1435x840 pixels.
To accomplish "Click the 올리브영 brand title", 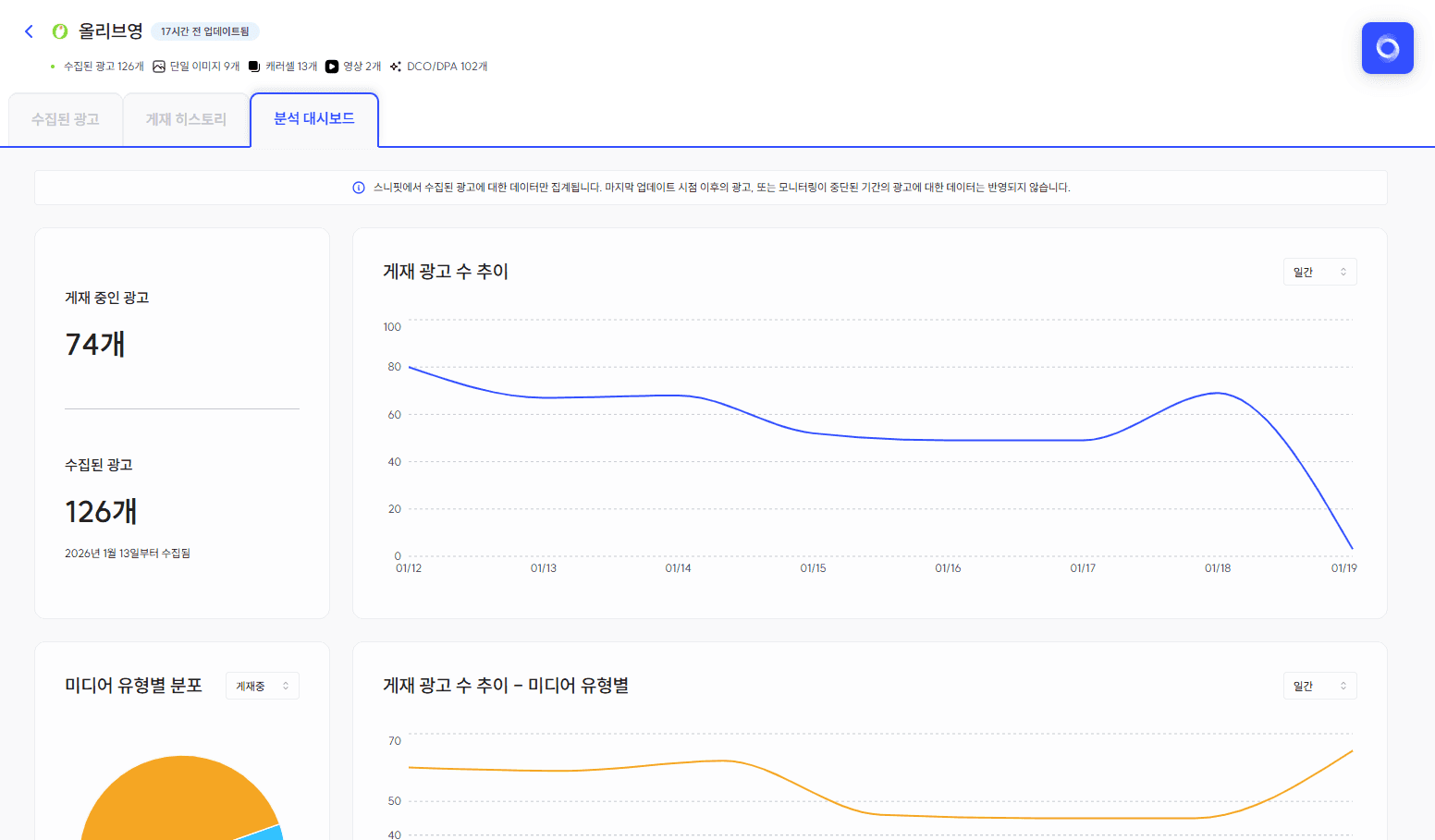I will (x=111, y=31).
